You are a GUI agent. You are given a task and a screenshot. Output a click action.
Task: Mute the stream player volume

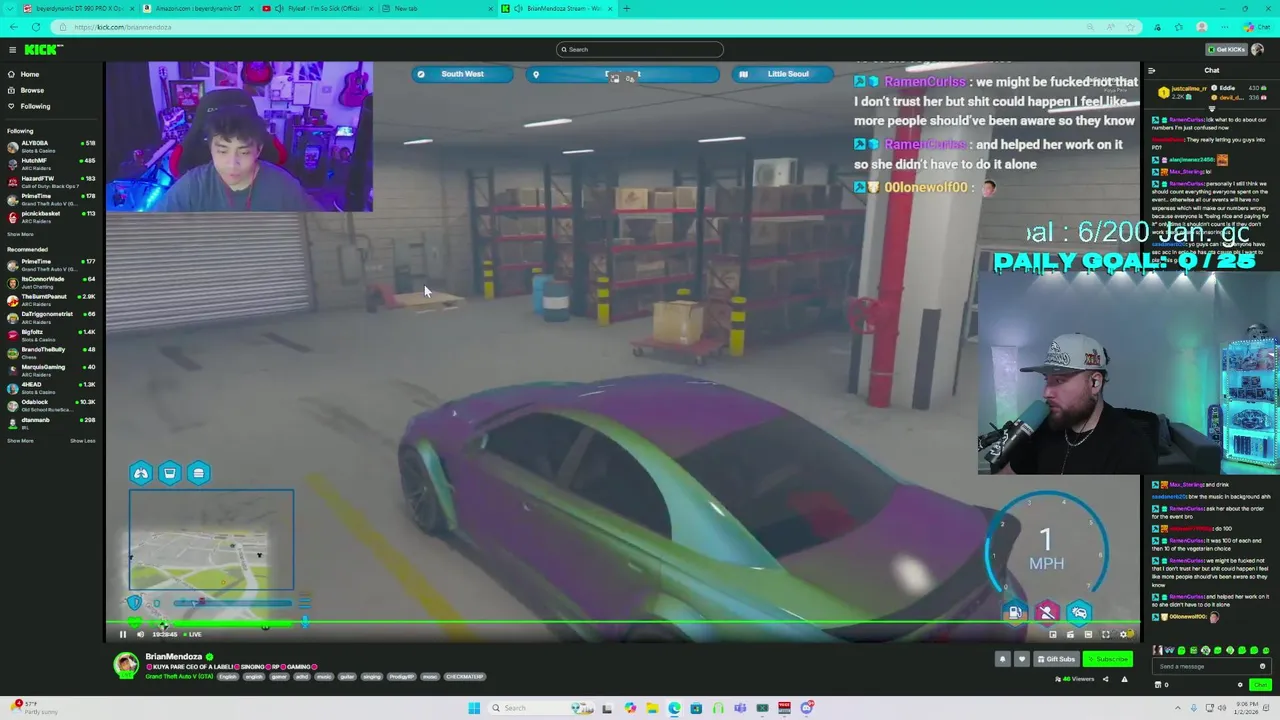click(x=140, y=634)
